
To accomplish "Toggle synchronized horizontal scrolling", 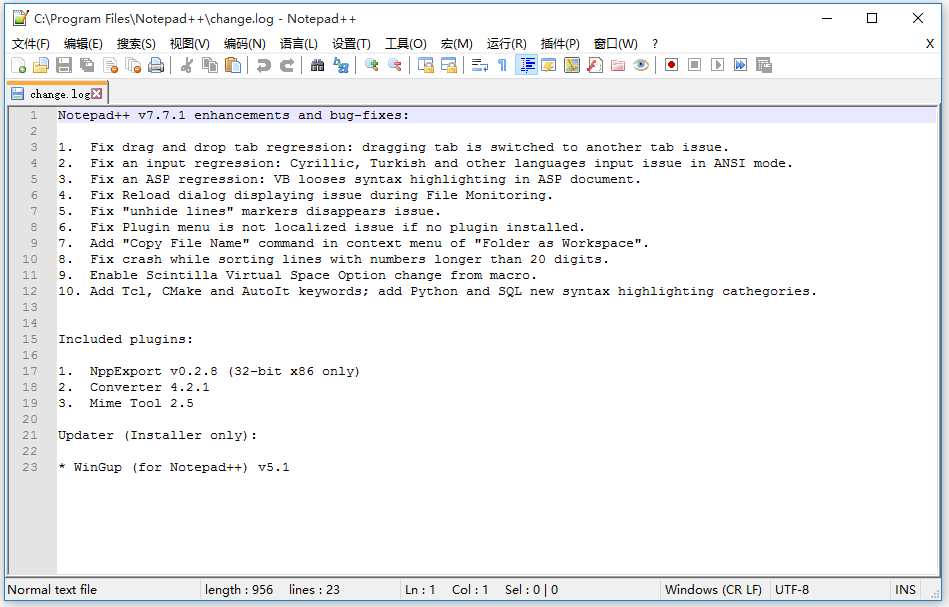I will pos(448,65).
